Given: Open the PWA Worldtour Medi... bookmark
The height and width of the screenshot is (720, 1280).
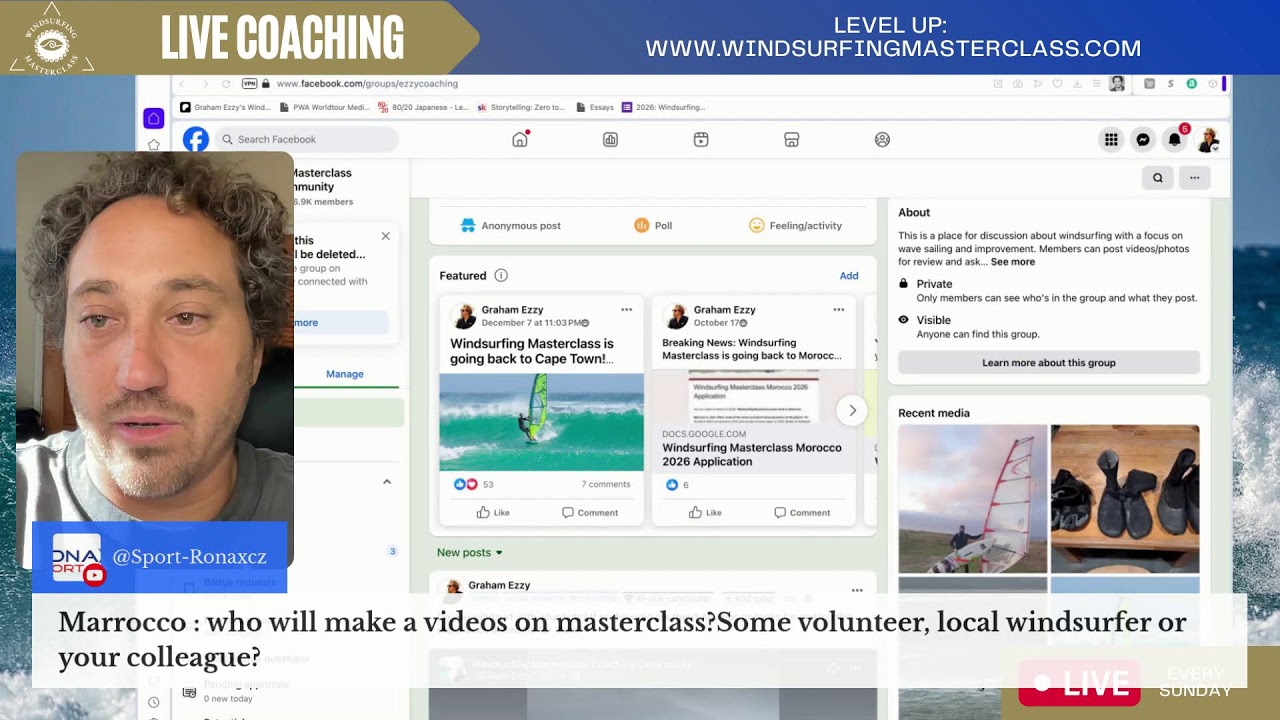Looking at the screenshot, I should [x=323, y=107].
